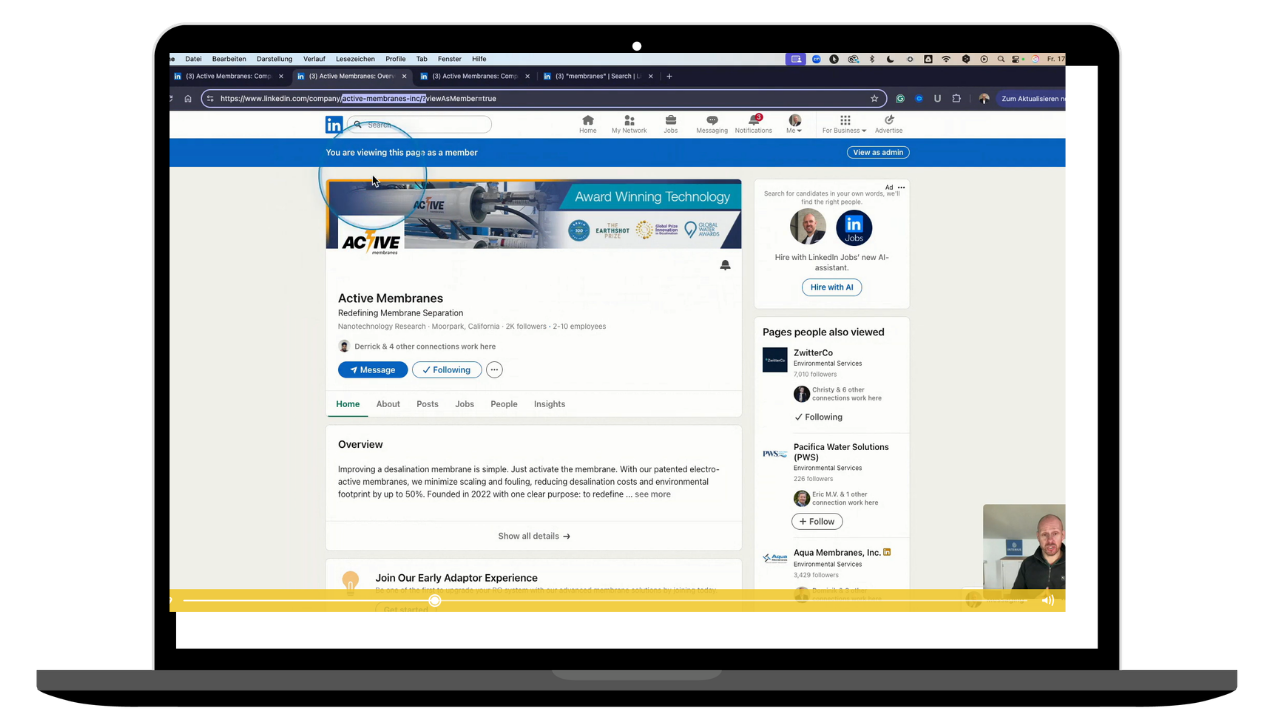Click the Hire with AI button
The width and height of the screenshot is (1280, 720).
click(832, 287)
